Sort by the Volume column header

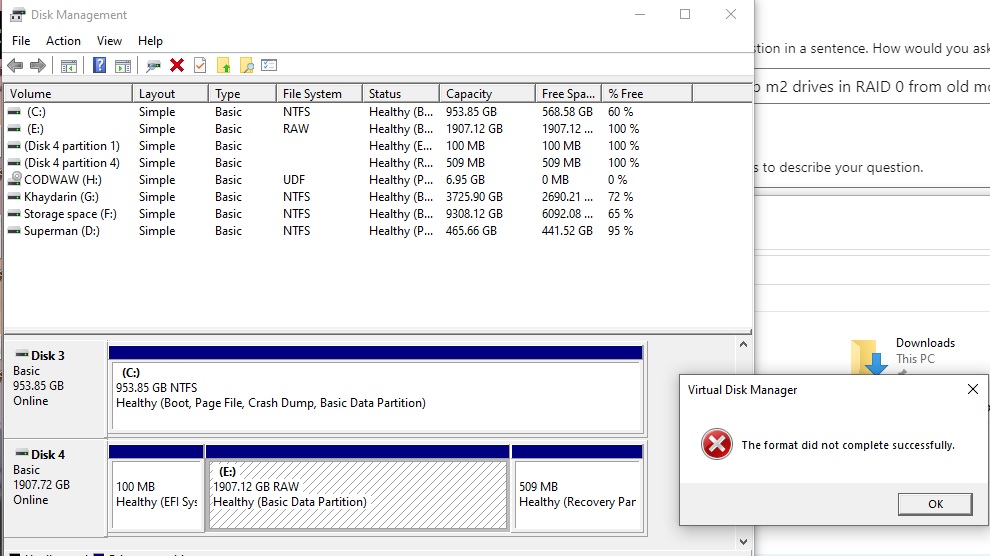pos(68,93)
